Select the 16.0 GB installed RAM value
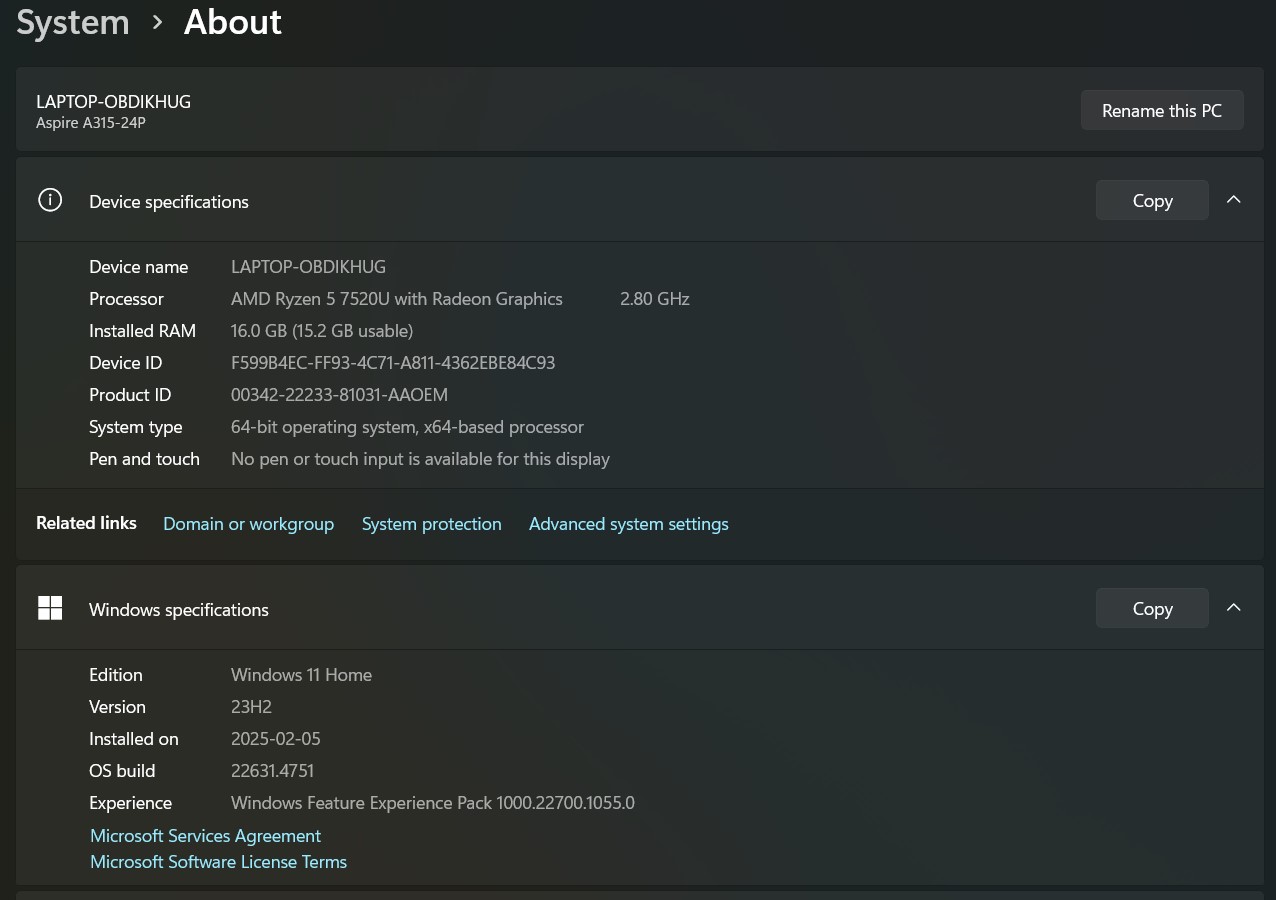1276x900 pixels. pyautogui.click(x=322, y=331)
